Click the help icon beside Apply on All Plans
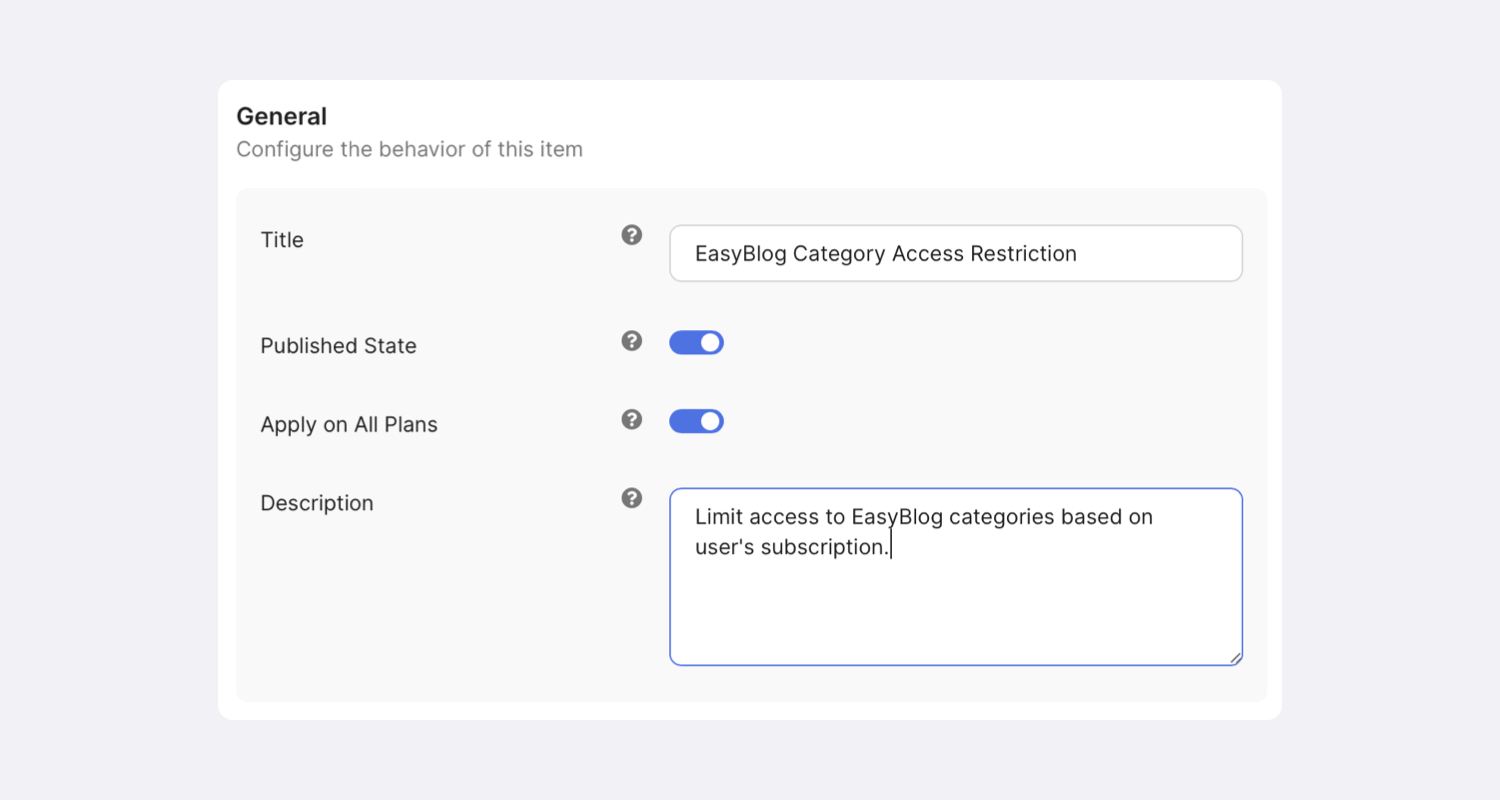Image resolution: width=1500 pixels, height=800 pixels. pos(631,419)
